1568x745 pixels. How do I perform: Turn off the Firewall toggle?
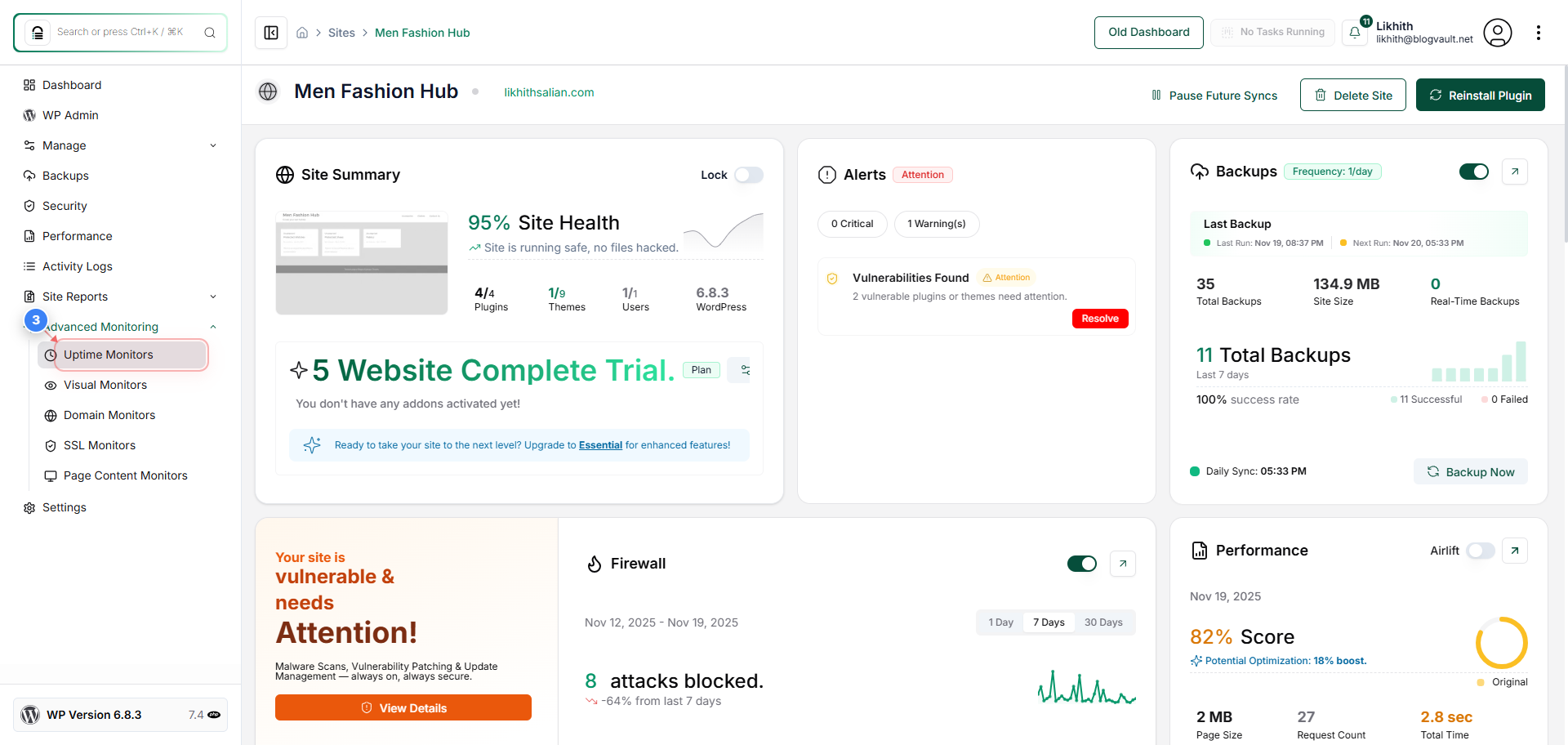tap(1082, 564)
